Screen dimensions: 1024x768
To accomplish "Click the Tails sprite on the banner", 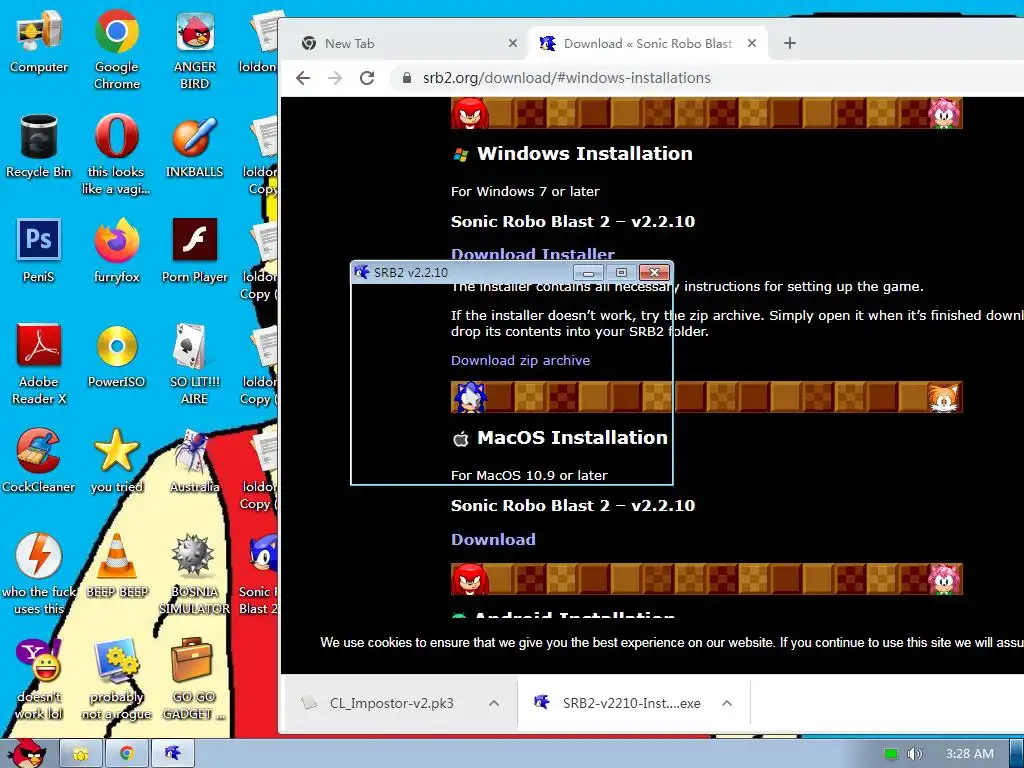I will tap(944, 397).
